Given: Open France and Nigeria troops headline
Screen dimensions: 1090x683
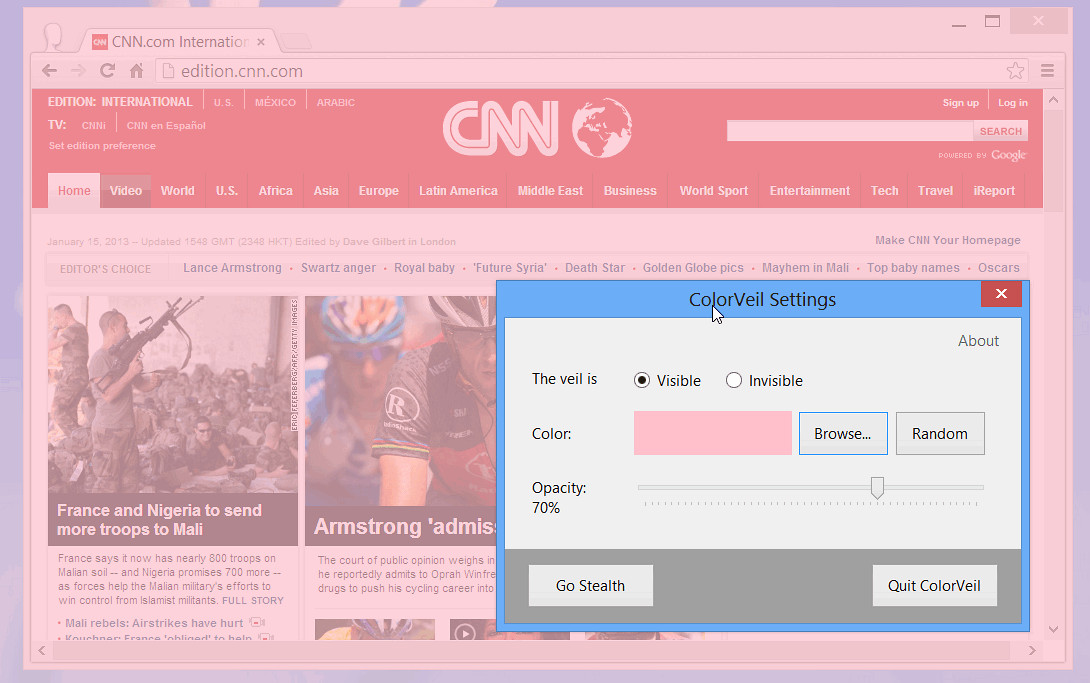Looking at the screenshot, I should pos(159,520).
